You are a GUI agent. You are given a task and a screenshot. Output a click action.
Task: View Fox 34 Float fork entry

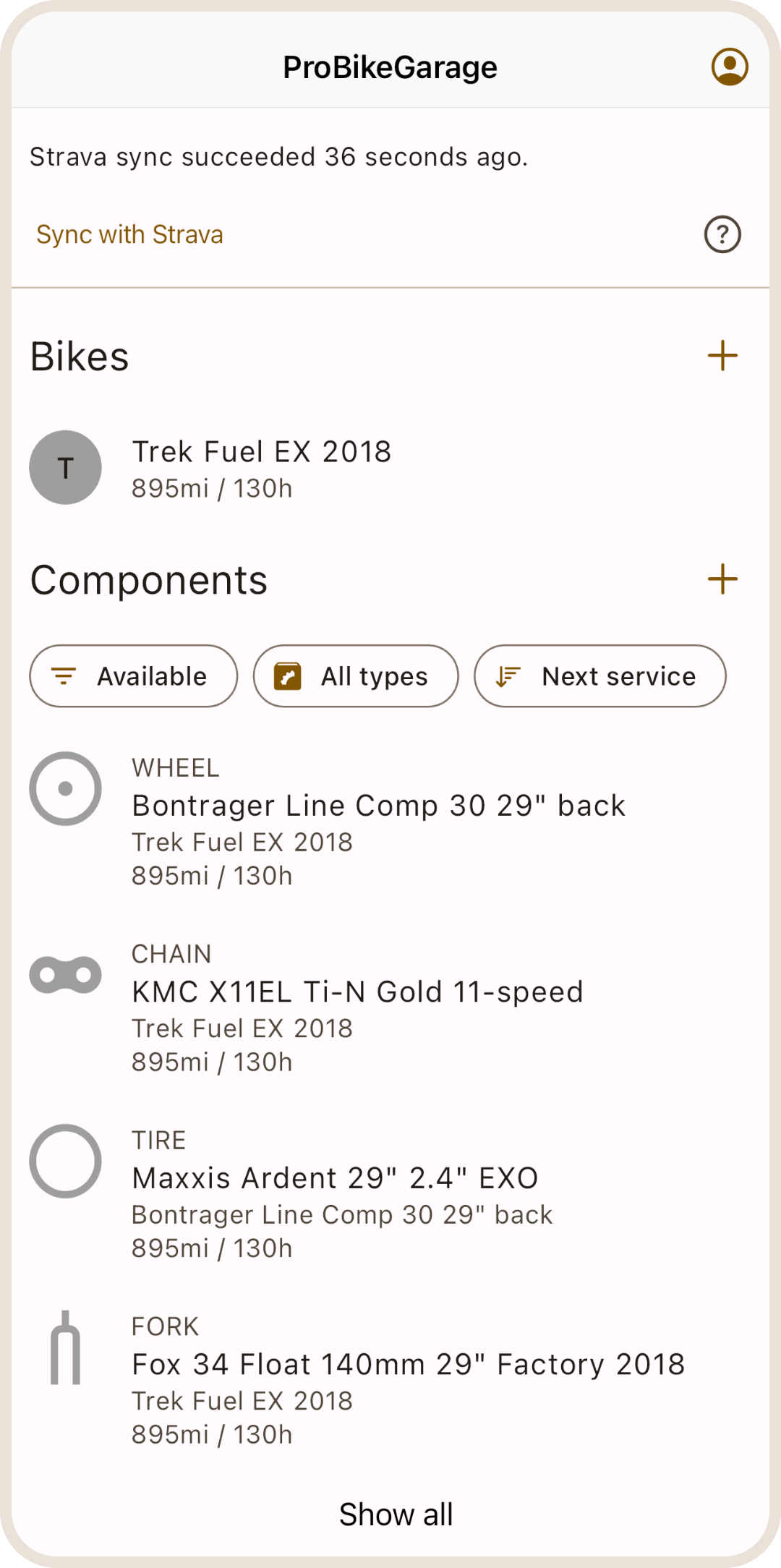(408, 1364)
